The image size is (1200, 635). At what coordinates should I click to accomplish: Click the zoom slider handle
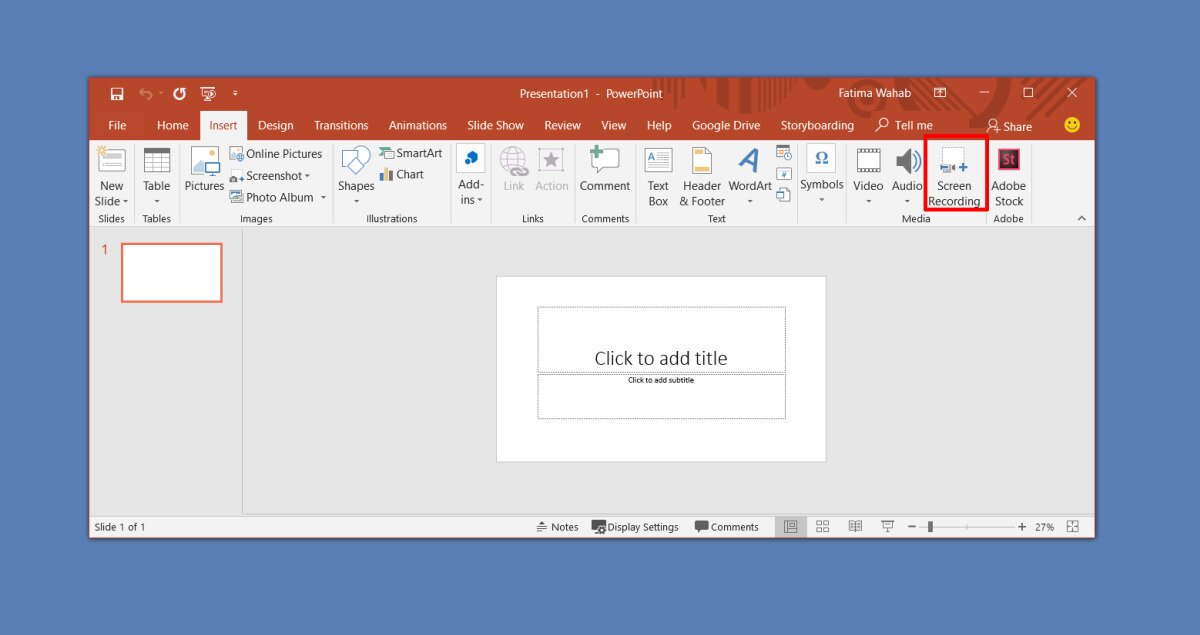930,527
